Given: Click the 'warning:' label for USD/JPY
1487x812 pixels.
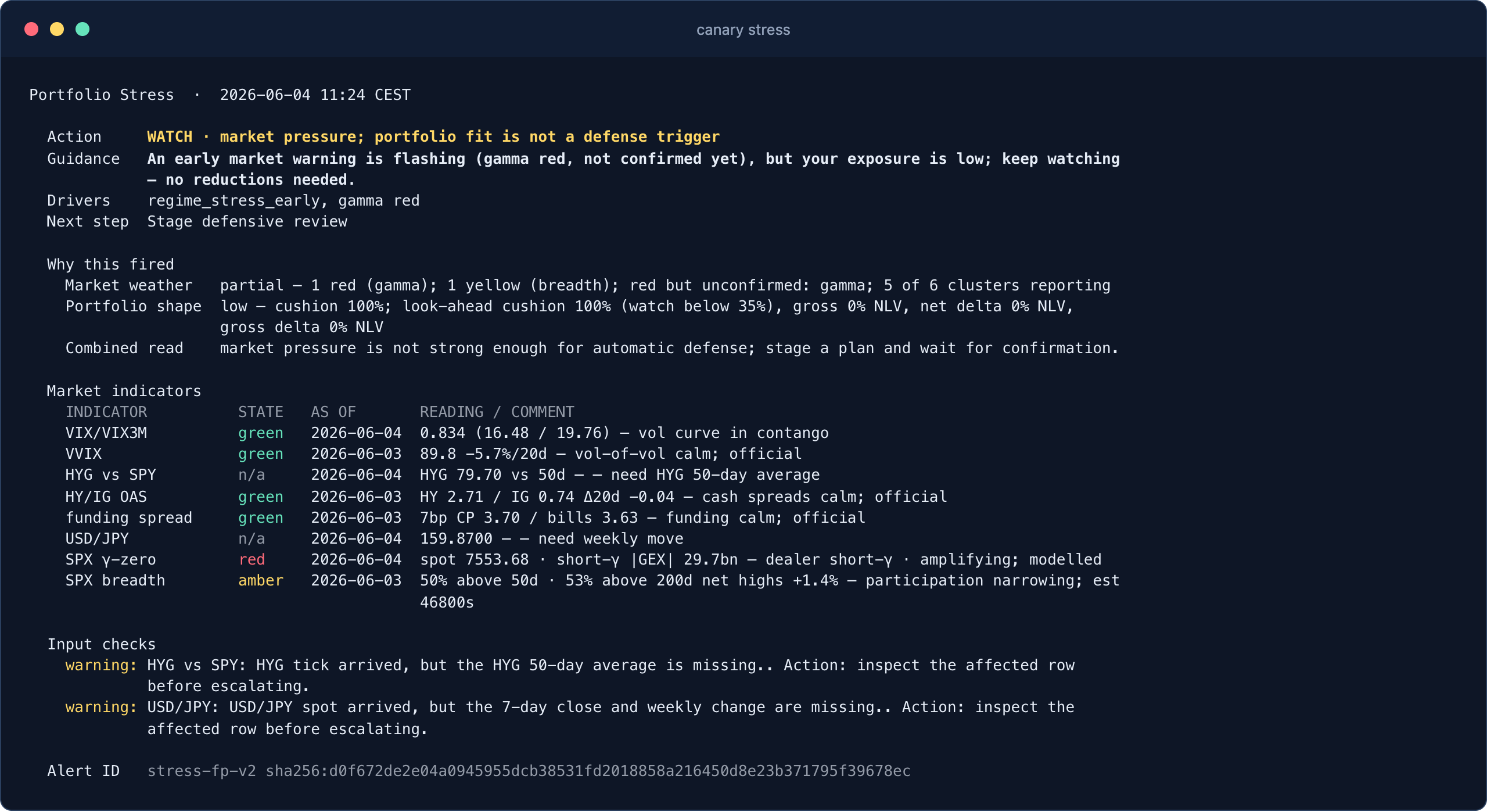Looking at the screenshot, I should tap(102, 707).
